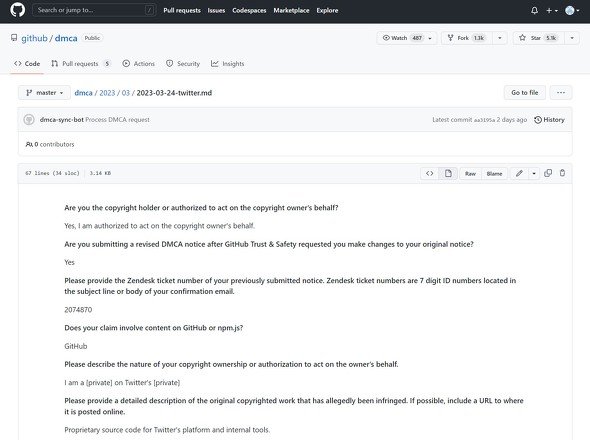Screen dimensions: 590x440
Task: Switch to the Actions tab
Action: [x=138, y=64]
